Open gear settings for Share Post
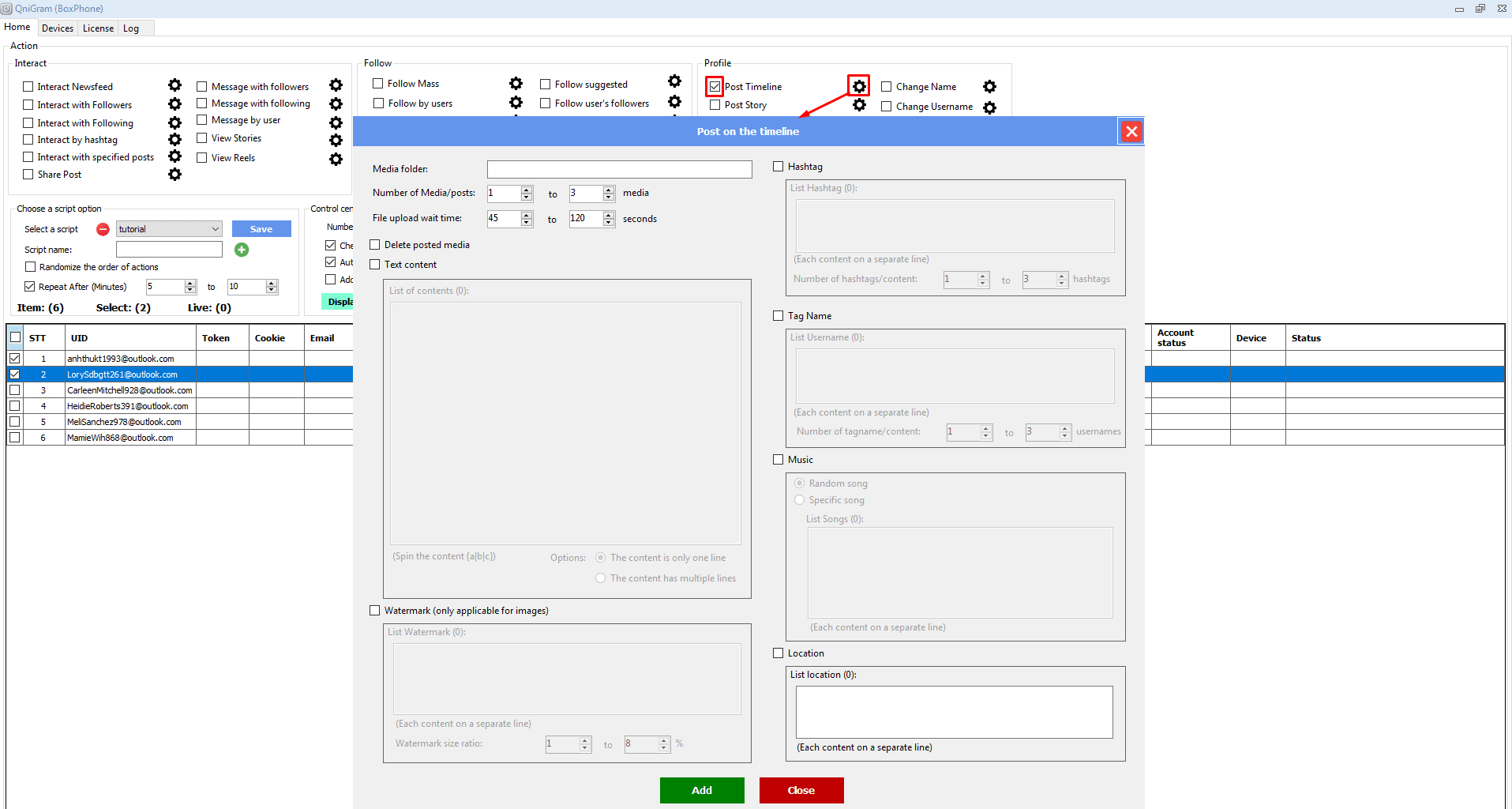The width and height of the screenshot is (1512, 809). pyautogui.click(x=174, y=175)
